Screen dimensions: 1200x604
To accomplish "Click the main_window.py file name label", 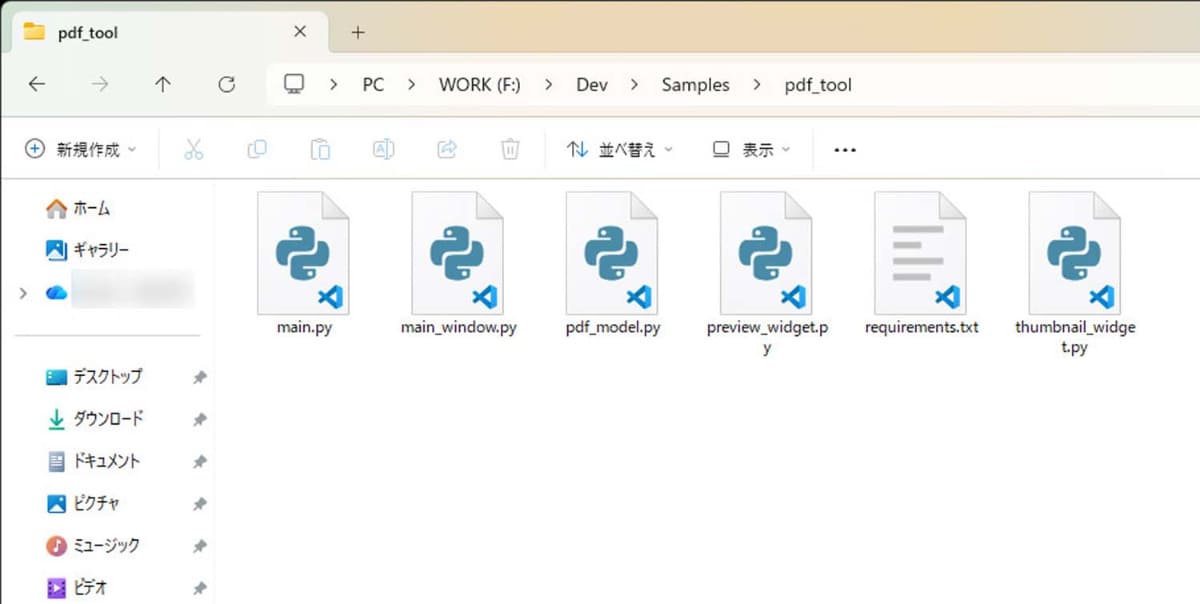I will click(x=458, y=328).
